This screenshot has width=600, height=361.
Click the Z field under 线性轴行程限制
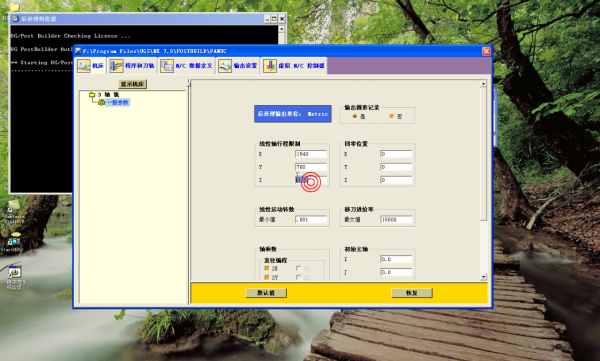pos(311,180)
